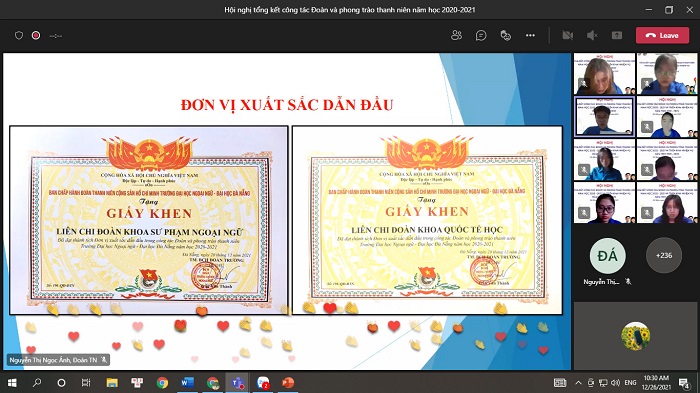Toggle the microphone mute button
This screenshot has width=700, height=393.
pyautogui.click(x=592, y=35)
